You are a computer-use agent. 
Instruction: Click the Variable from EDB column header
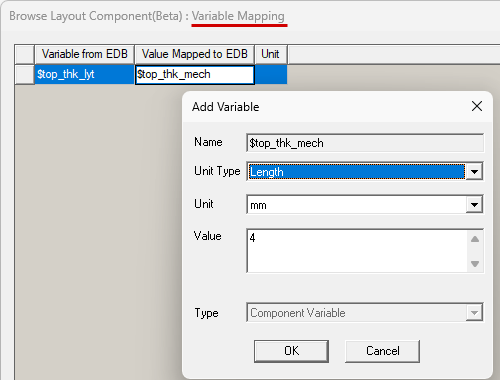point(84,54)
